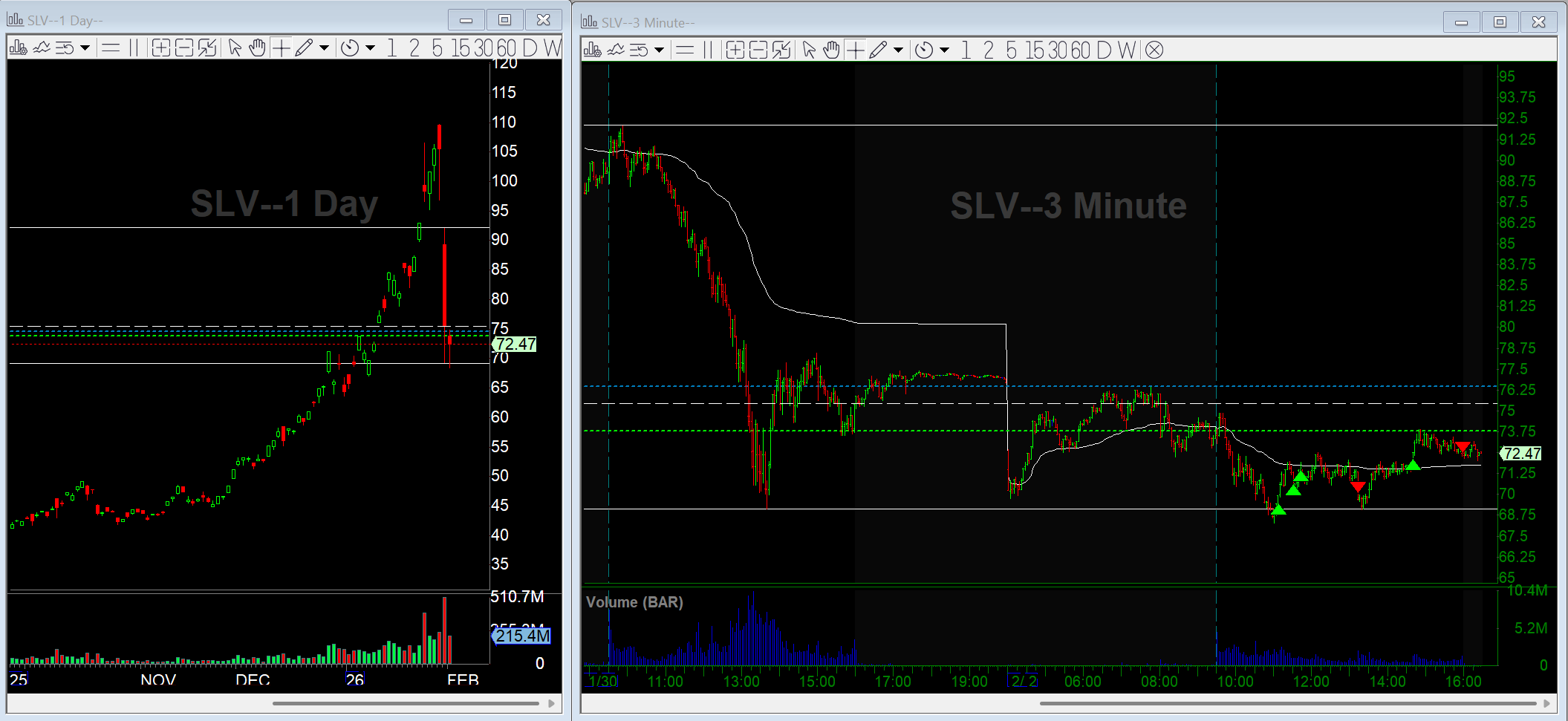Fit chart to window in 3 Minute toolbar
Screen dimensions: 1568x721
click(x=781, y=50)
